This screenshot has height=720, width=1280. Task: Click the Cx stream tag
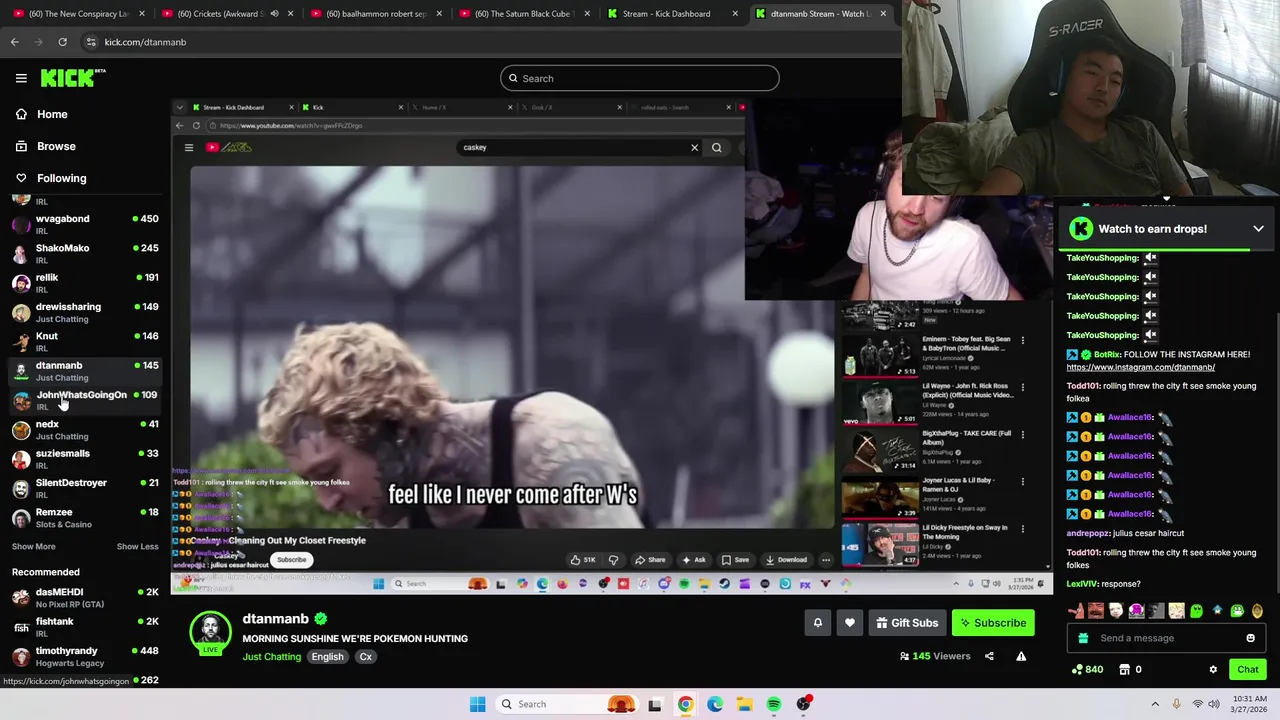click(366, 657)
